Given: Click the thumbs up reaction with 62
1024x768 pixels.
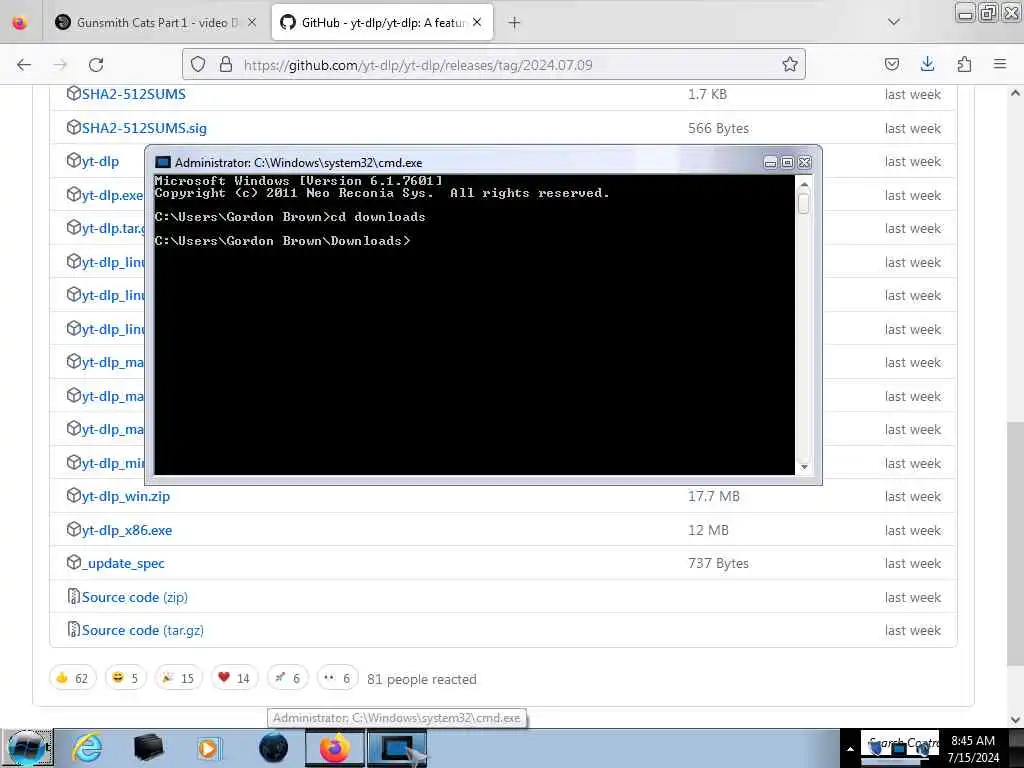Looking at the screenshot, I should (72, 678).
